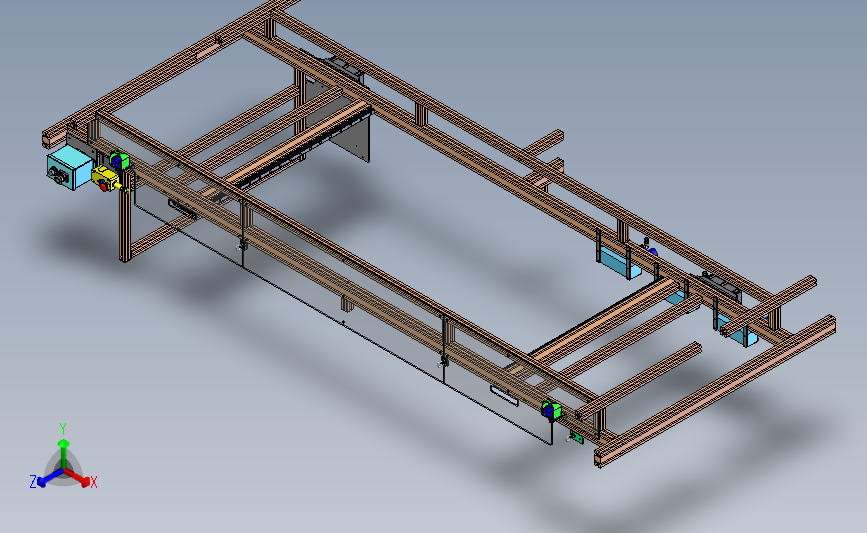Click the "Y" label of the triad
Image resolution: width=867 pixels, height=533 pixels.
pyautogui.click(x=63, y=429)
